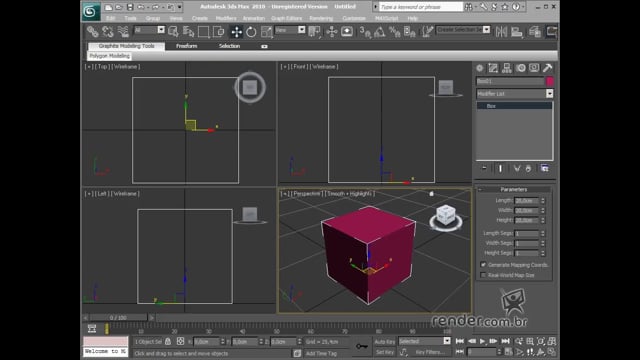640x360 pixels.
Task: Click the Polygon Modeling button
Action: point(109,56)
